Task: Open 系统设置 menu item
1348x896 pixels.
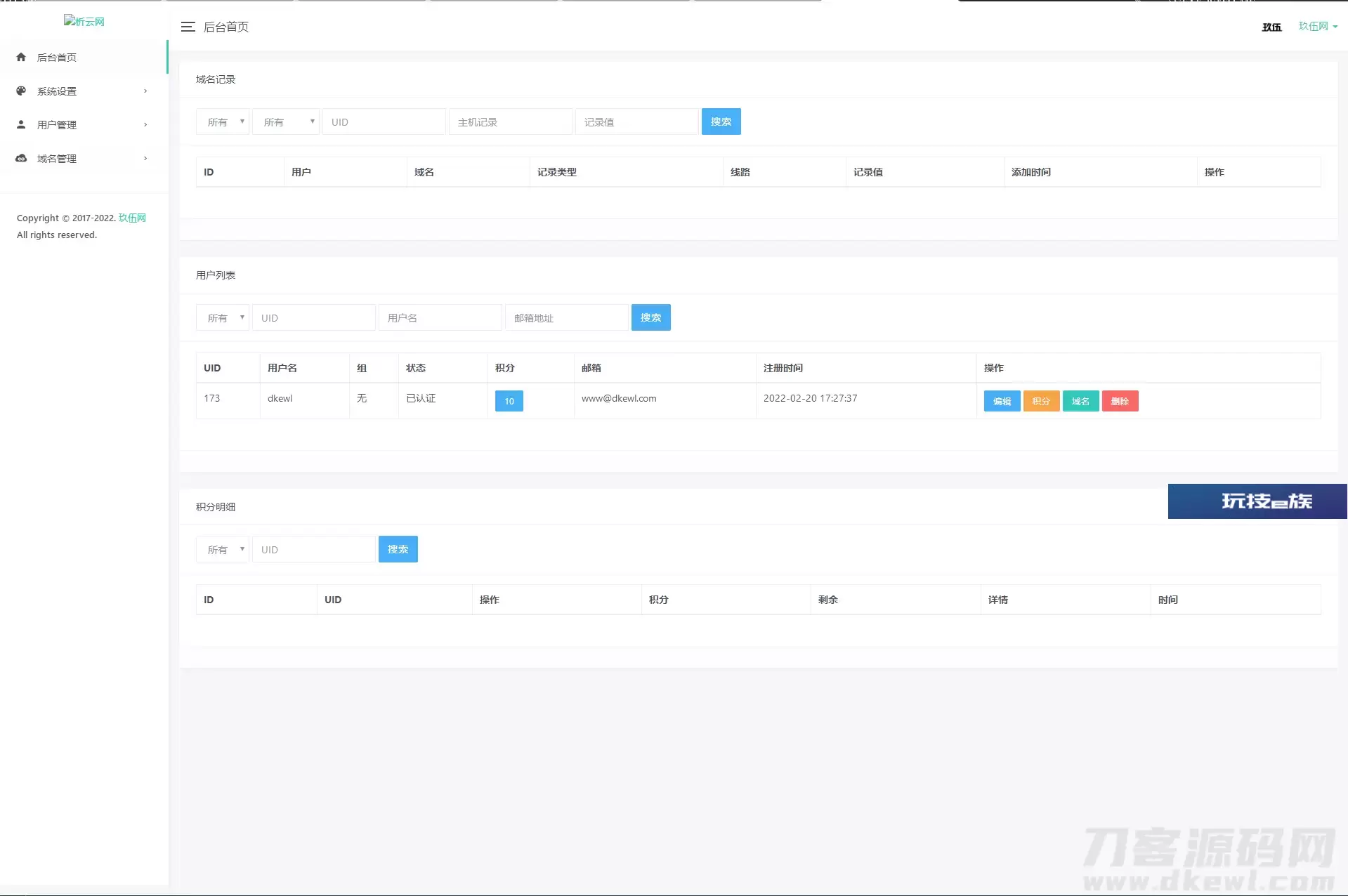Action: tap(84, 91)
